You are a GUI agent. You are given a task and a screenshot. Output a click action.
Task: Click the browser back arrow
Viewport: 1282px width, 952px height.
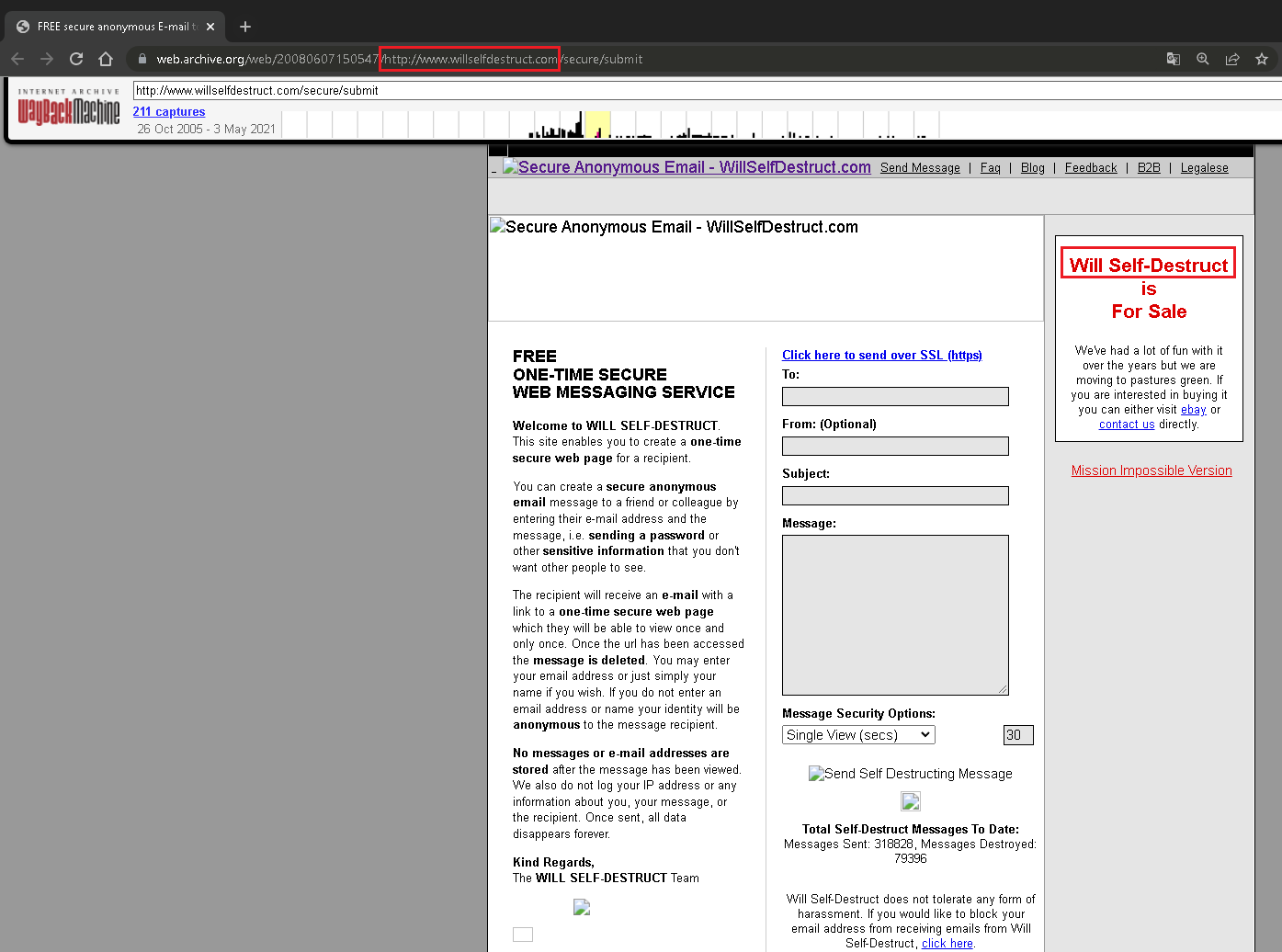[17, 59]
